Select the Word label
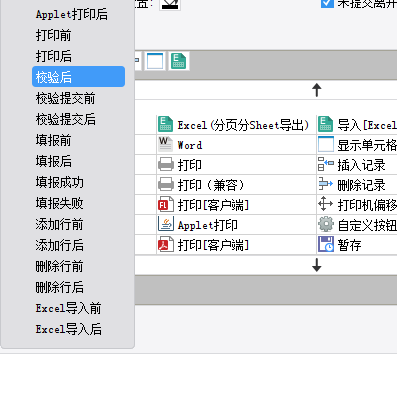The image size is (397, 409). pos(190,145)
